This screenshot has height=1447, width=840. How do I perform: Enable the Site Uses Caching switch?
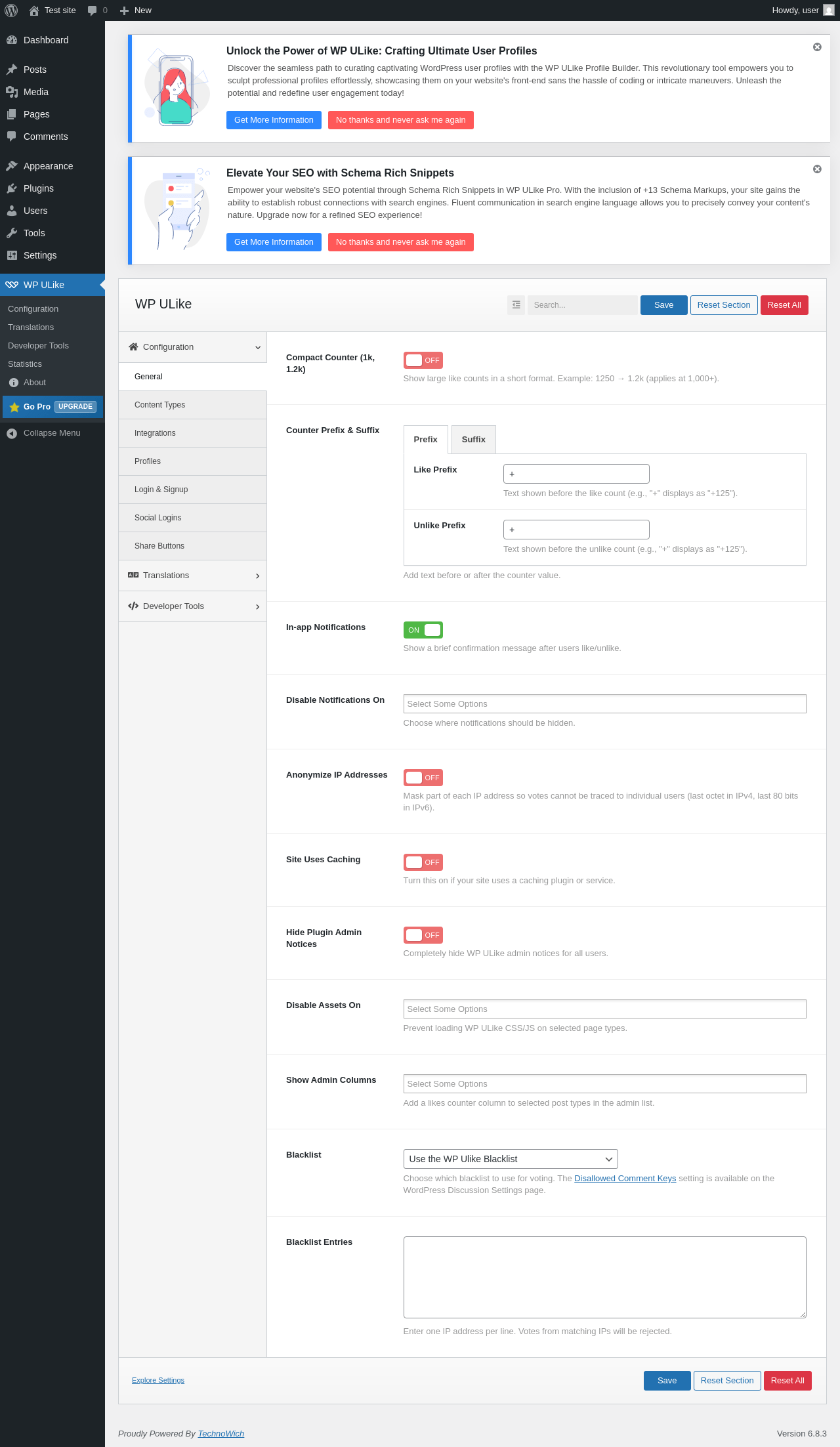(423, 862)
